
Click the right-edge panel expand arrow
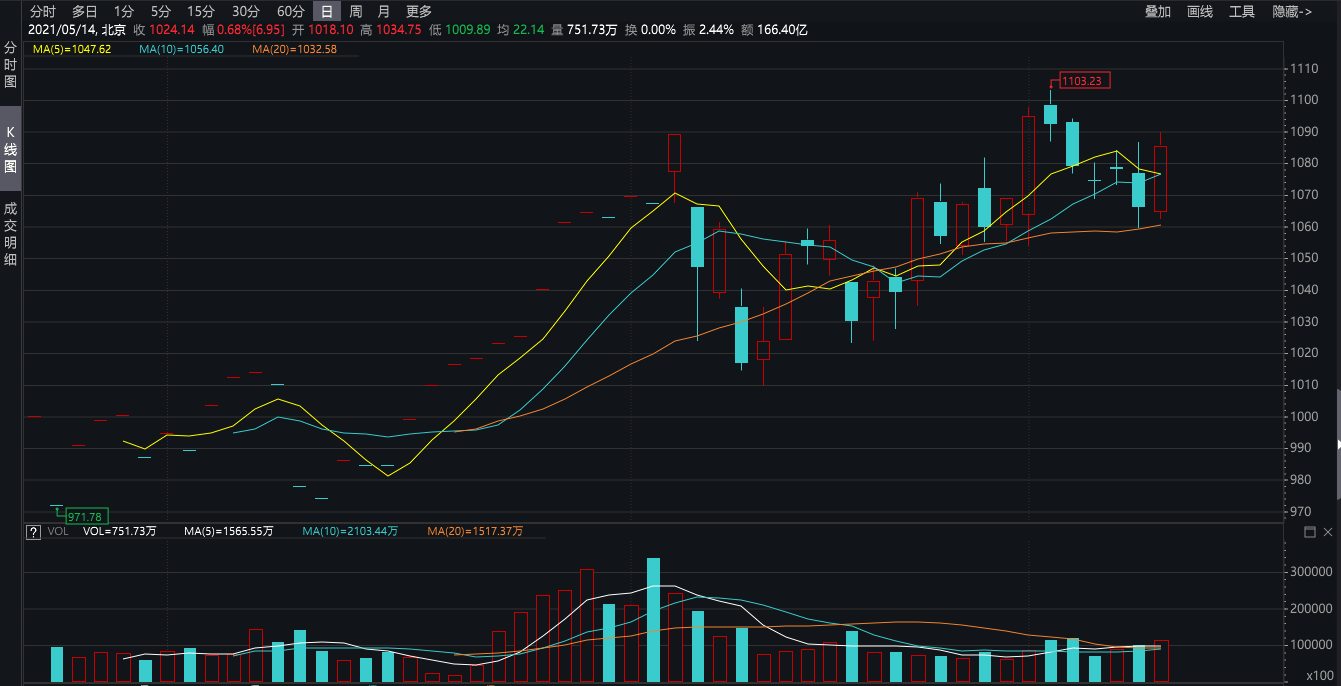[x=1338, y=444]
